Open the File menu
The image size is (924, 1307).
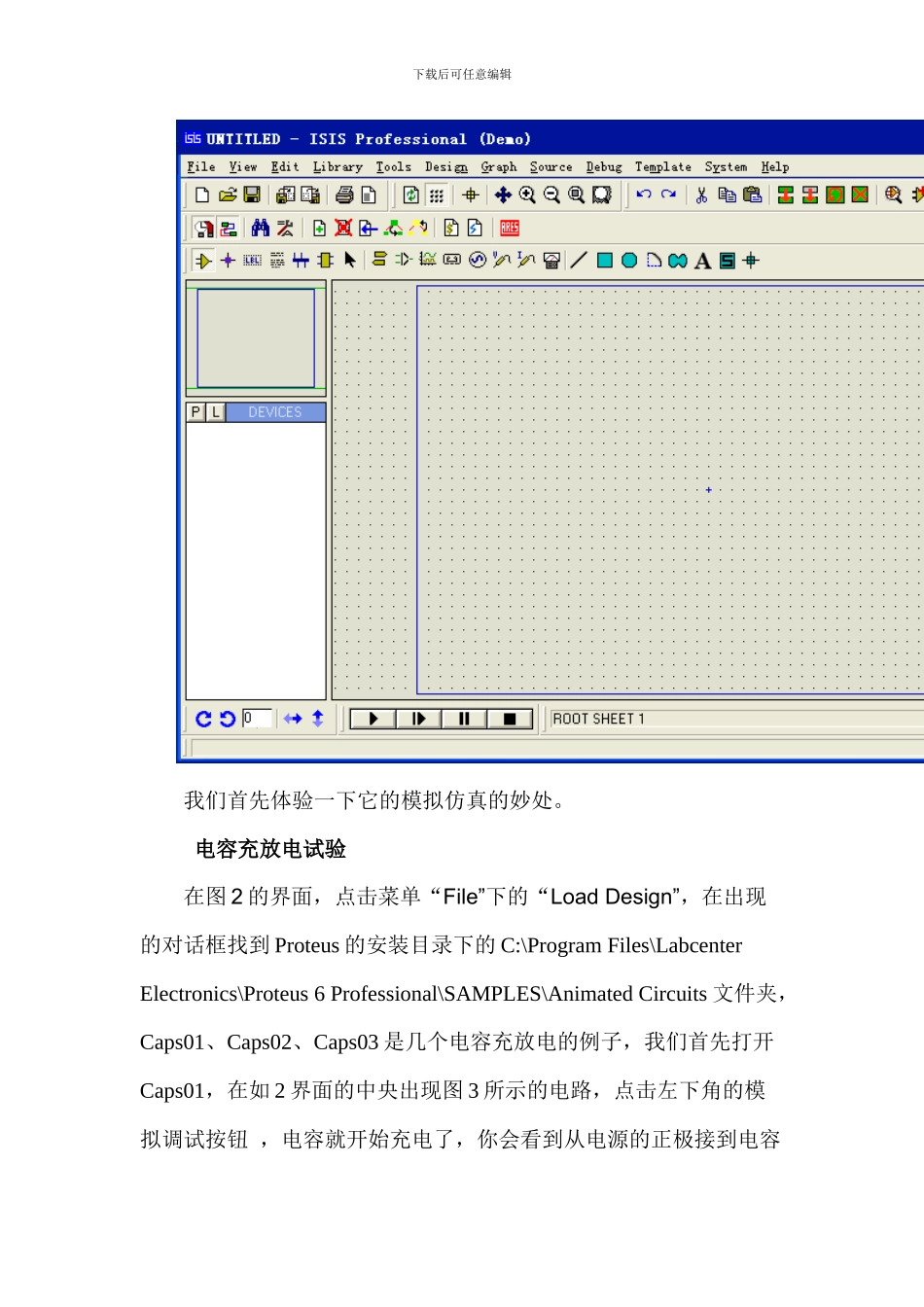coord(201,167)
